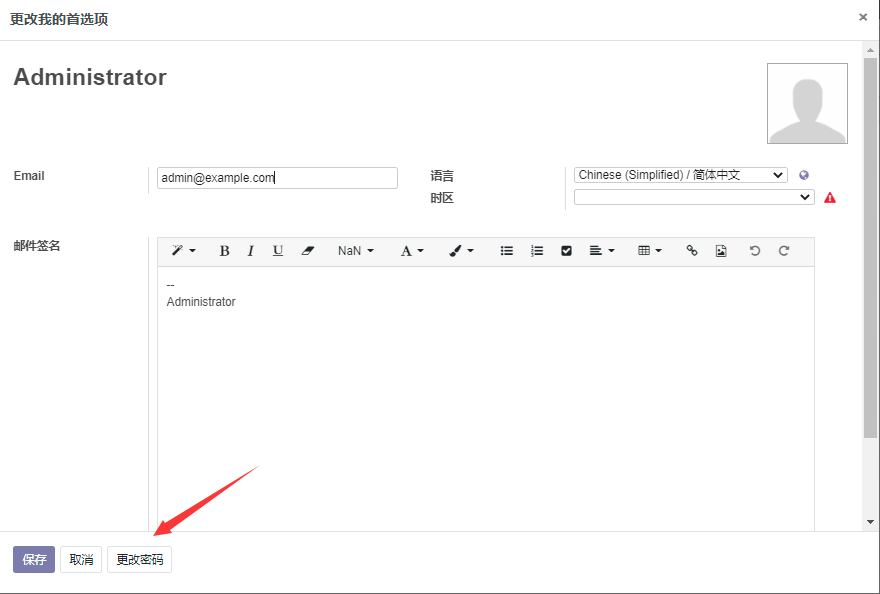Screen dimensions: 880x594
Task: Open the font color A dropdown
Action: click(x=412, y=251)
